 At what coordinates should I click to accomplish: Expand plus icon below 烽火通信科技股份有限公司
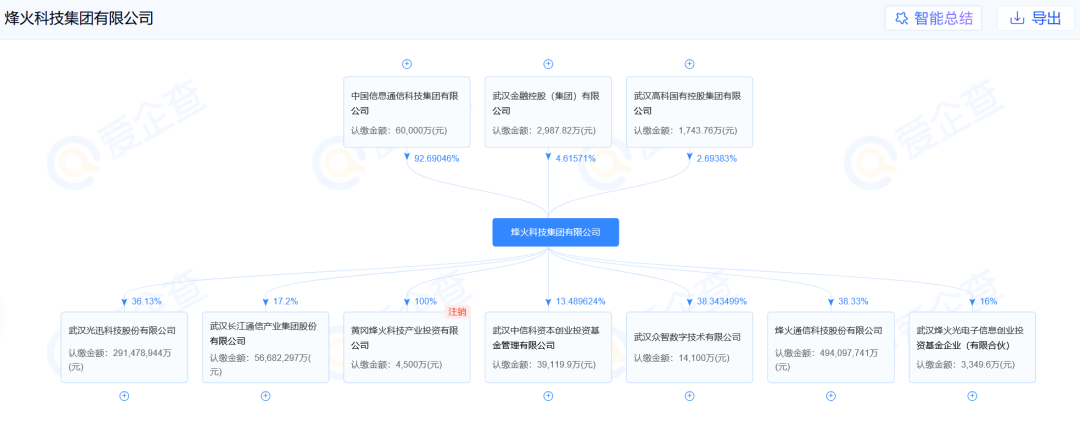pos(830,396)
